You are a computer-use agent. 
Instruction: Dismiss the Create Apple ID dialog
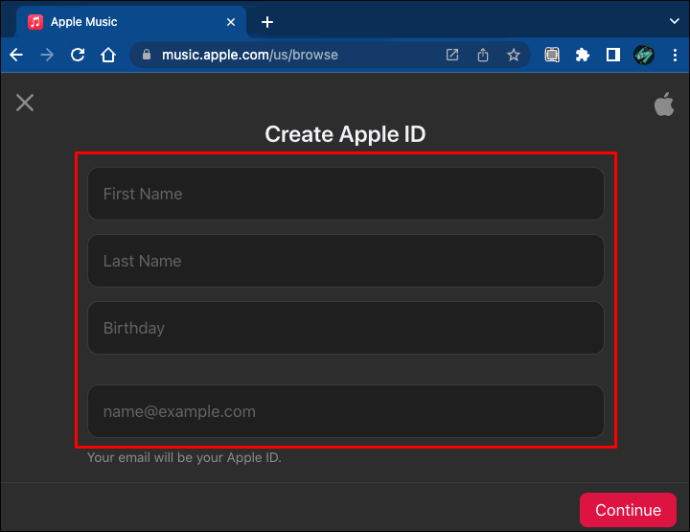click(25, 103)
